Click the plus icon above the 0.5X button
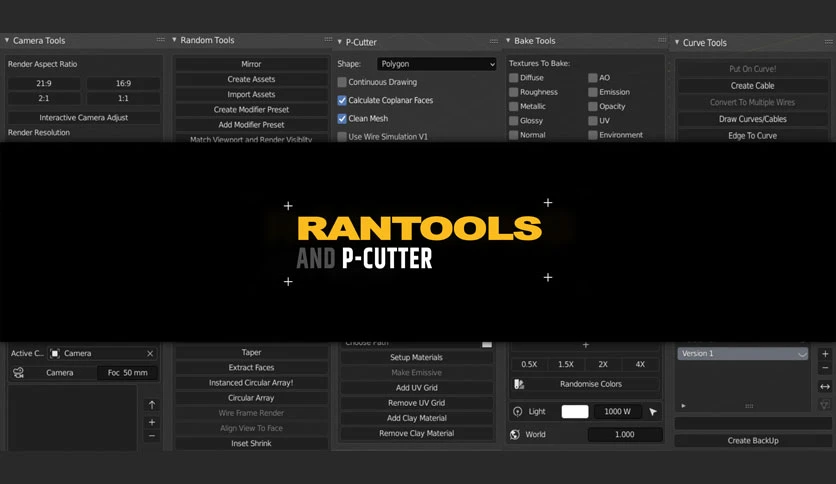Viewport: 836px width, 484px height. 585,345
